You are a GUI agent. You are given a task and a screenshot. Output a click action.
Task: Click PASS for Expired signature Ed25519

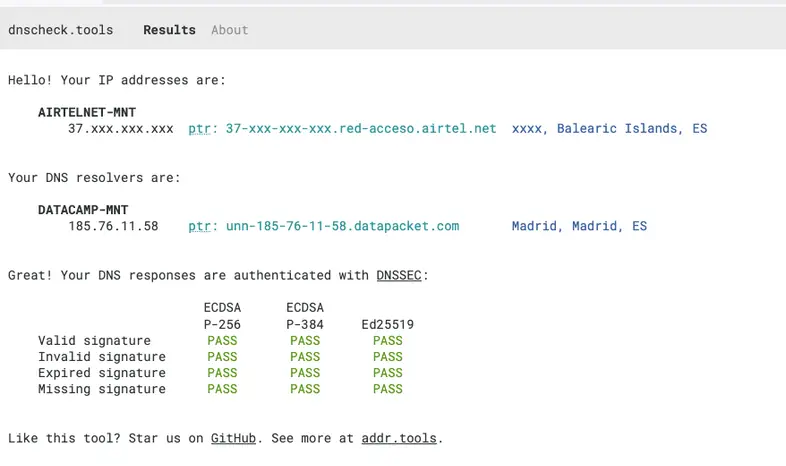387,373
